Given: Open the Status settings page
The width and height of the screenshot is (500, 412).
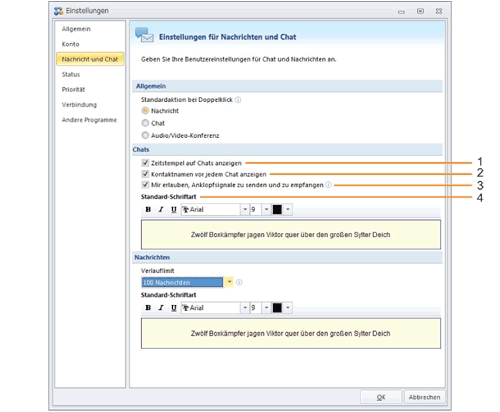Looking at the screenshot, I should pos(71,74).
